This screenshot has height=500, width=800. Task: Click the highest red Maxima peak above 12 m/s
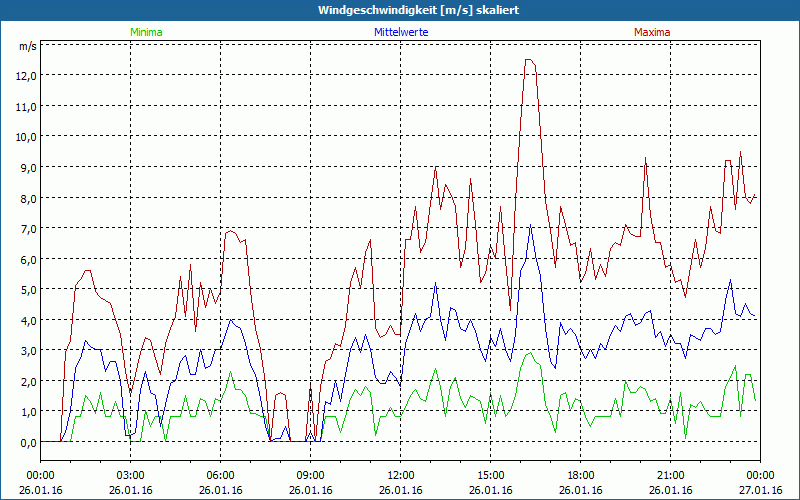point(529,60)
